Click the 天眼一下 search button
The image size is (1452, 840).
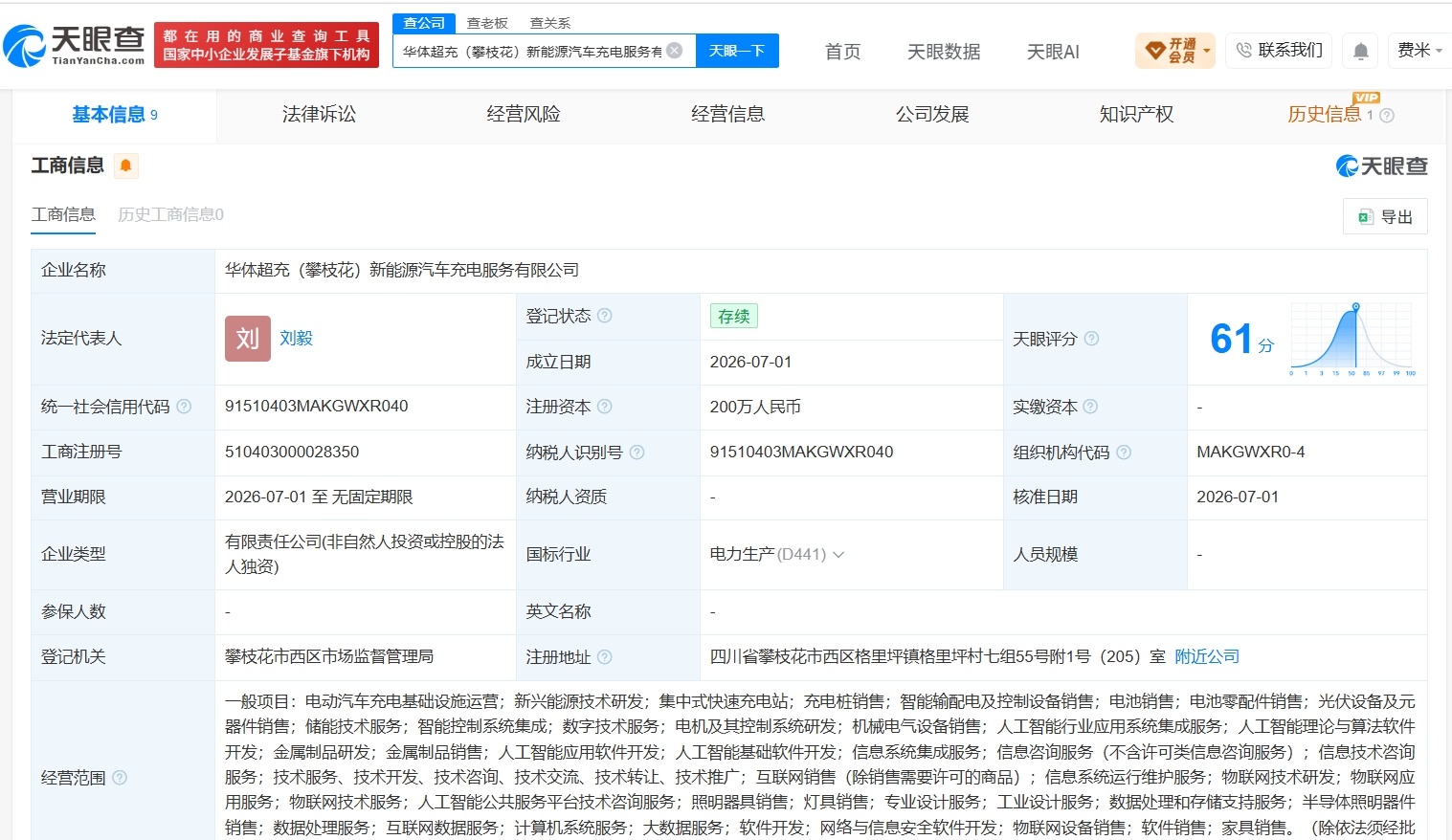(x=737, y=51)
